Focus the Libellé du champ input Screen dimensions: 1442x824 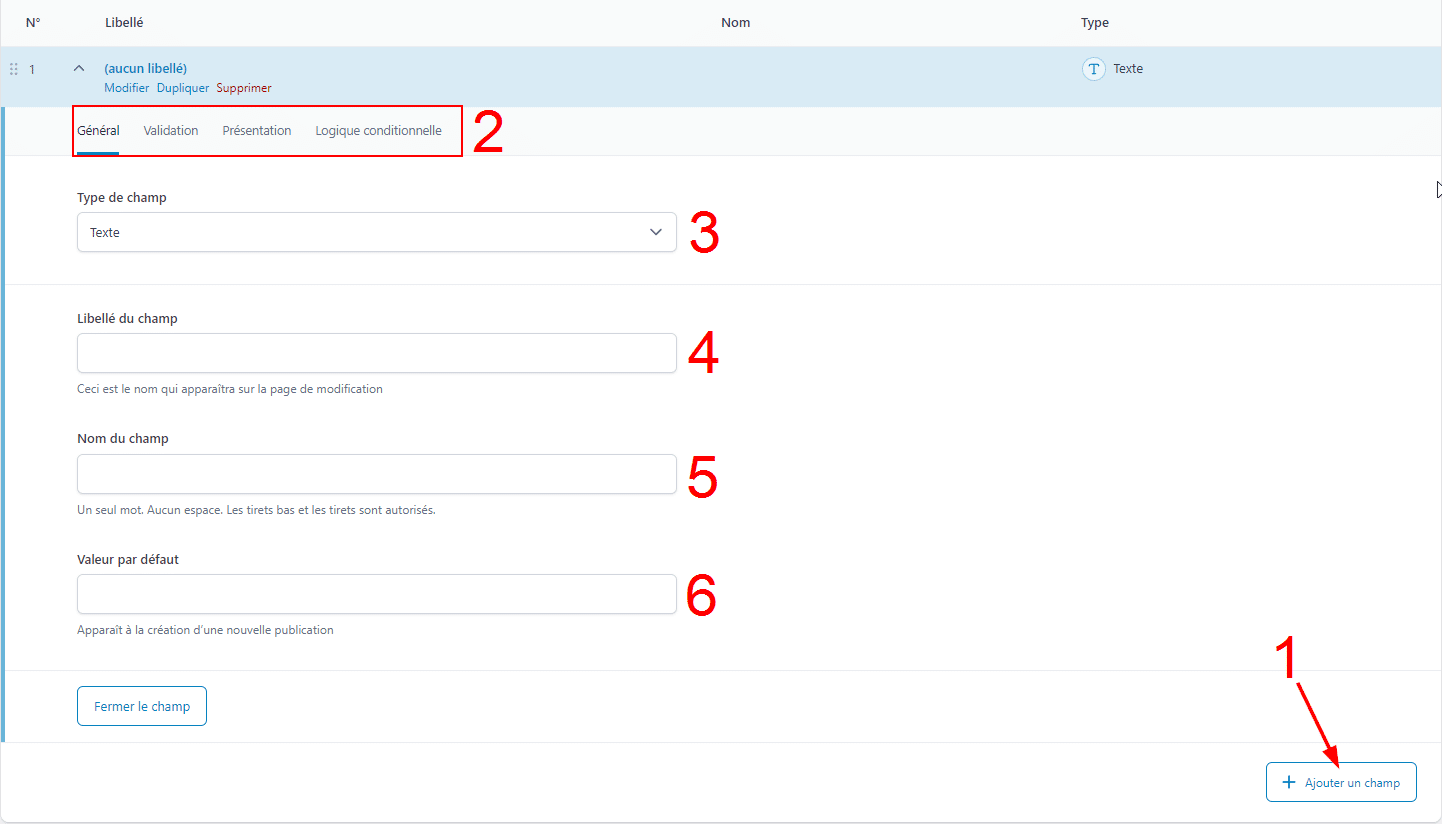click(376, 353)
